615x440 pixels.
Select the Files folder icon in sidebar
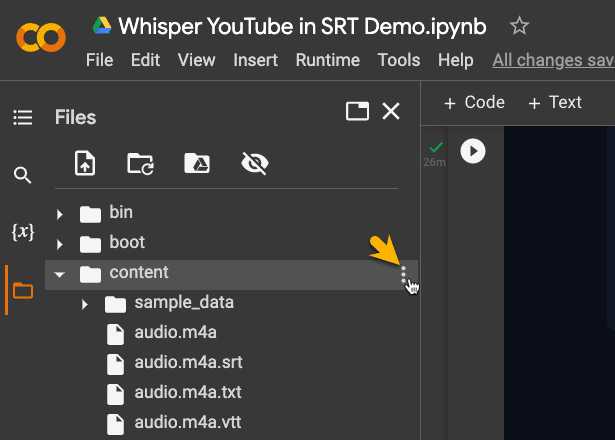pos(23,291)
